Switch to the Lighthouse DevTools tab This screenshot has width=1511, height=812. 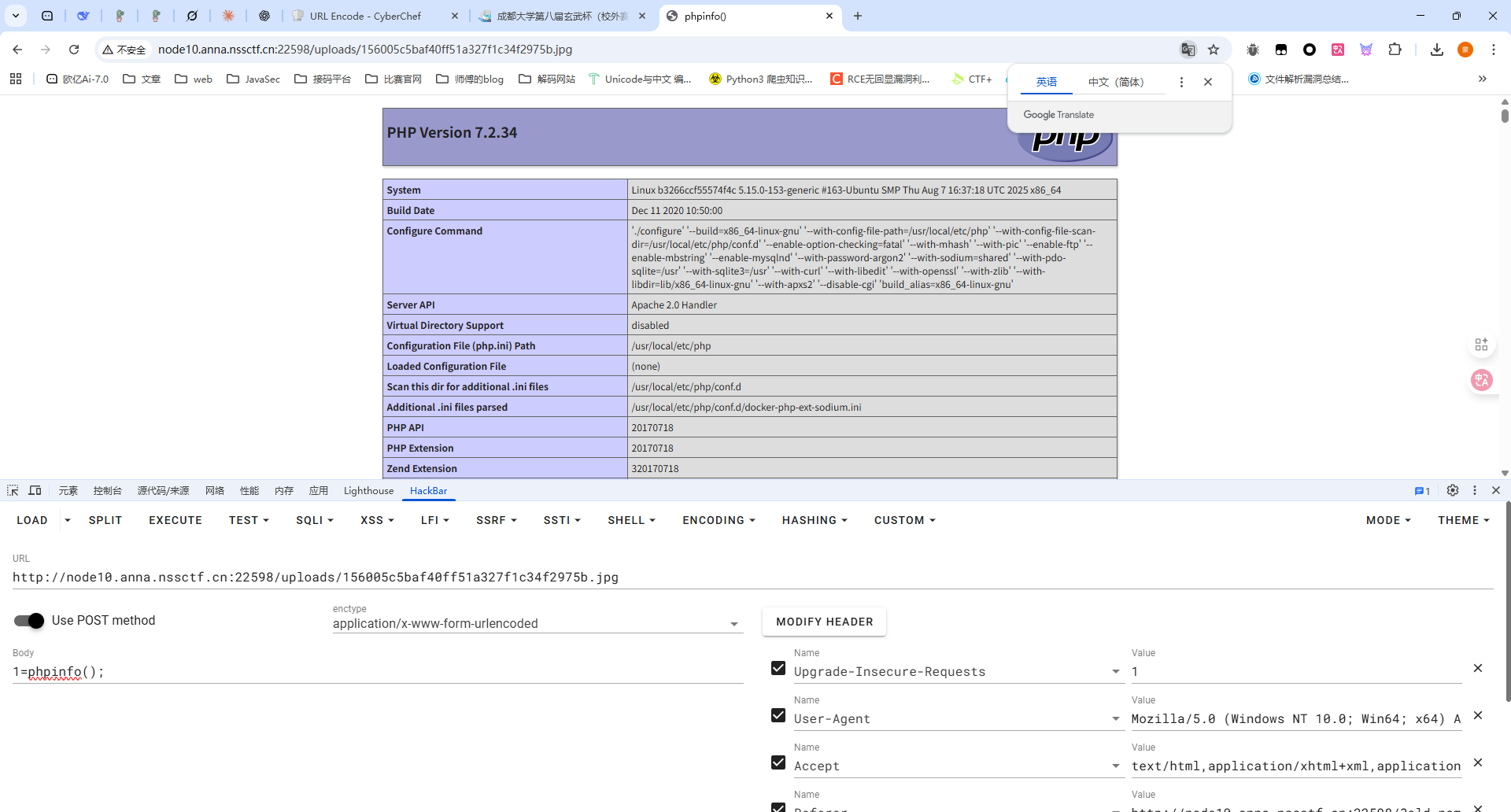point(368,490)
